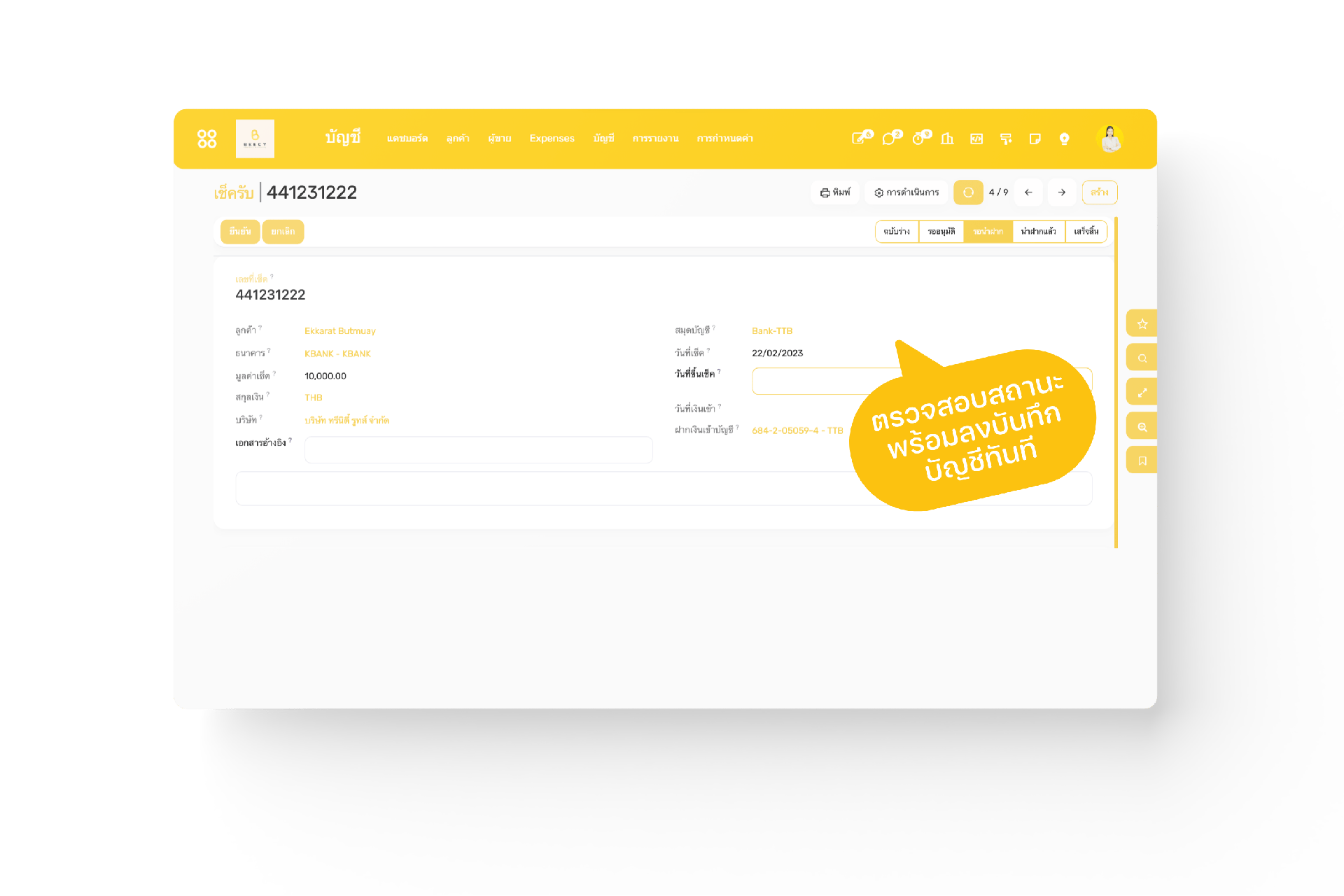Select the นำฝากแล้ว status stage
Screen dimensions: 1344x896
pyautogui.click(x=1038, y=232)
